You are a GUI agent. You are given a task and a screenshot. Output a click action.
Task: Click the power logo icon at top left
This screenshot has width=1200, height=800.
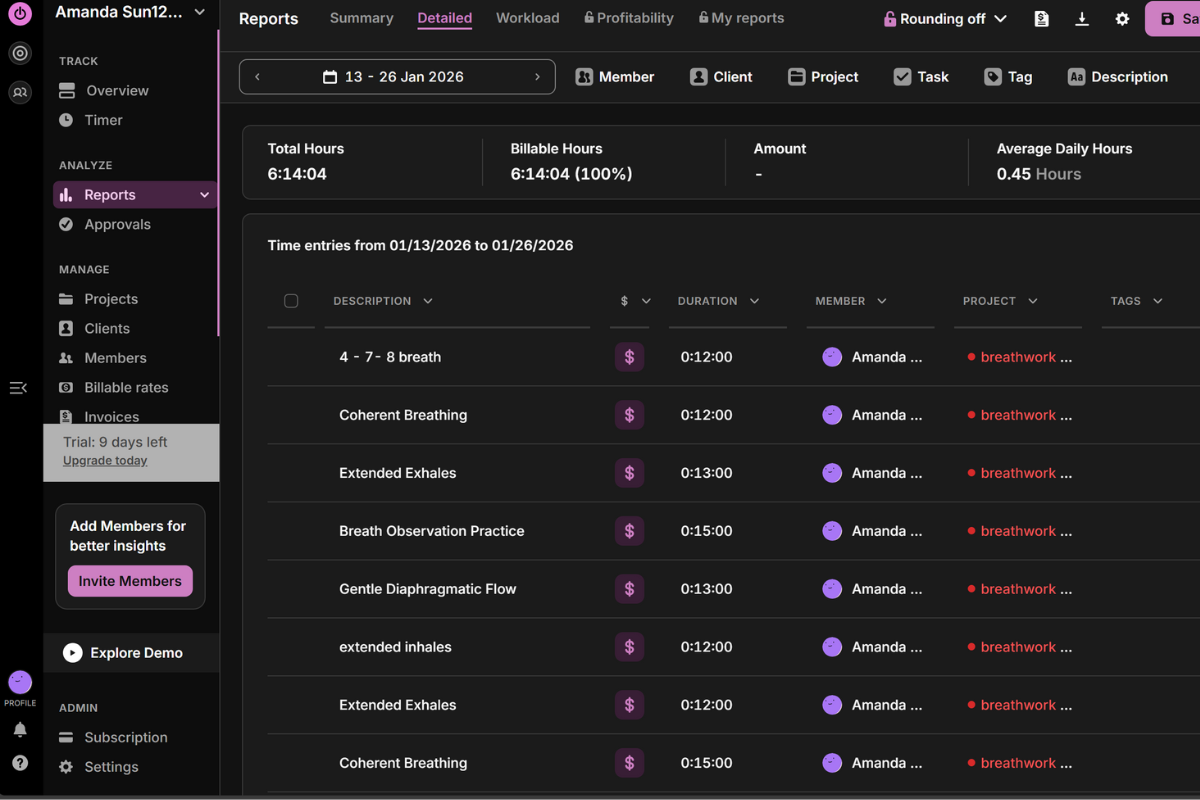click(20, 15)
